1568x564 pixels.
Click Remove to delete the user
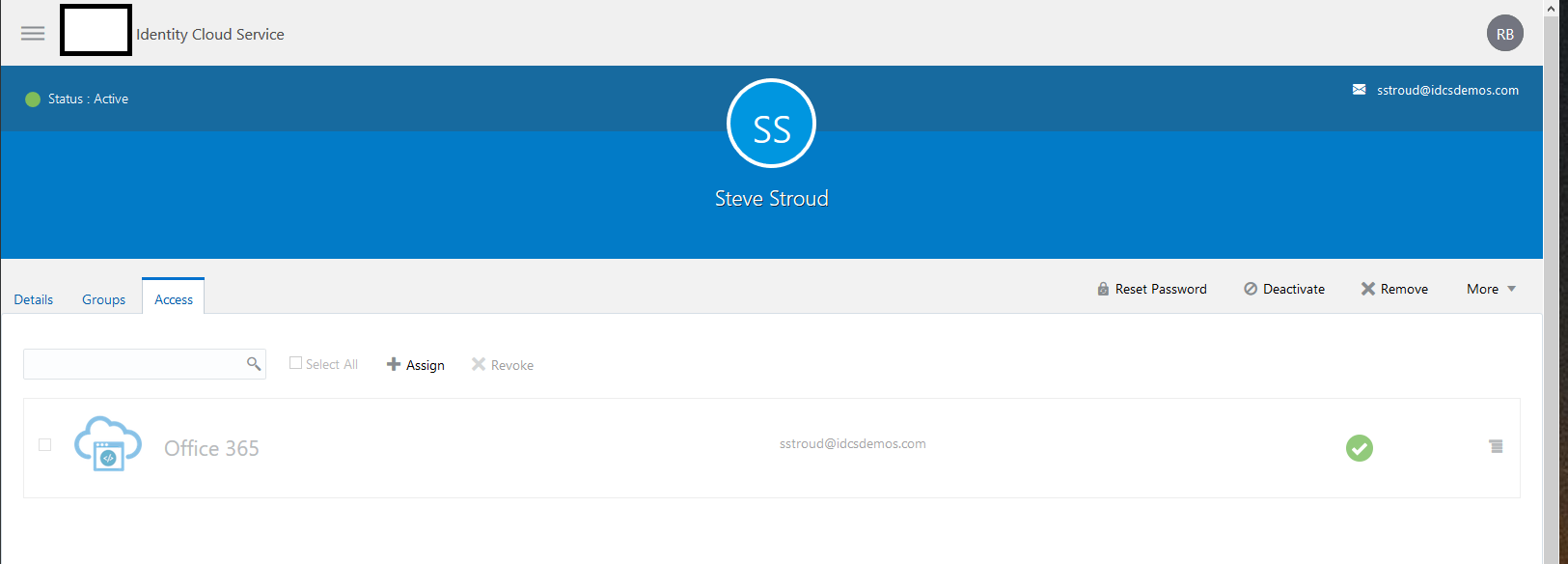1394,289
